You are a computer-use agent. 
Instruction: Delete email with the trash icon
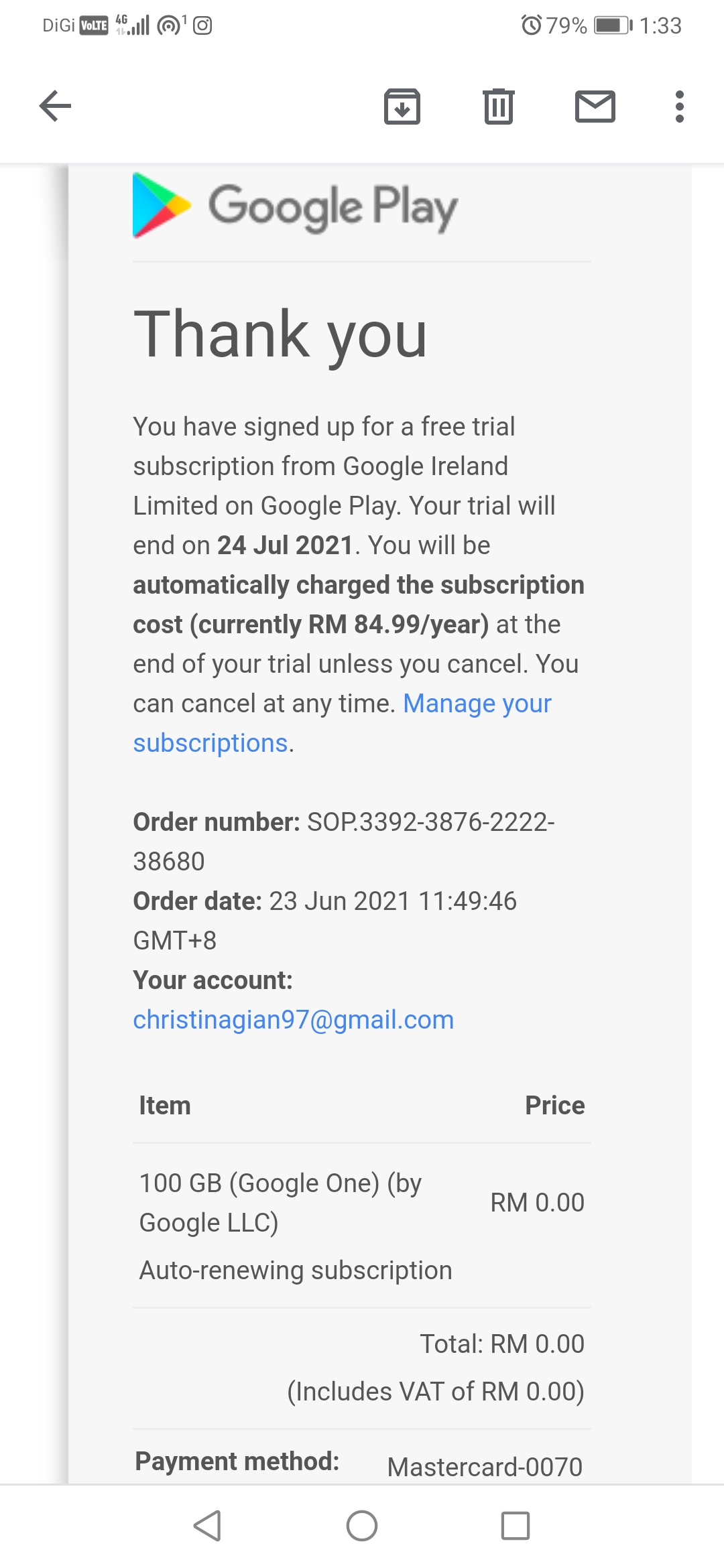click(x=498, y=106)
